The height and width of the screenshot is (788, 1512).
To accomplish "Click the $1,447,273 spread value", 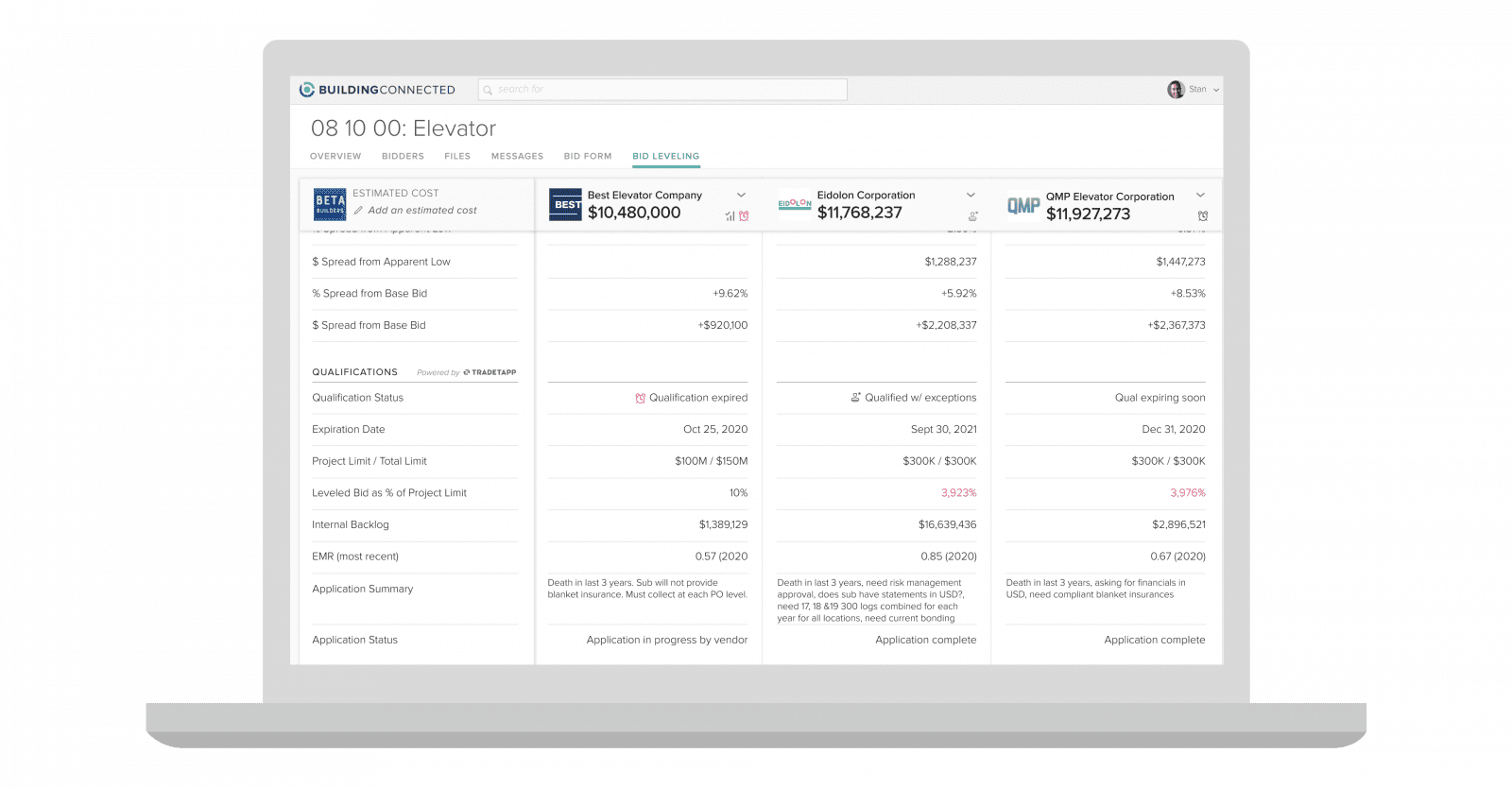I will click(x=1180, y=262).
